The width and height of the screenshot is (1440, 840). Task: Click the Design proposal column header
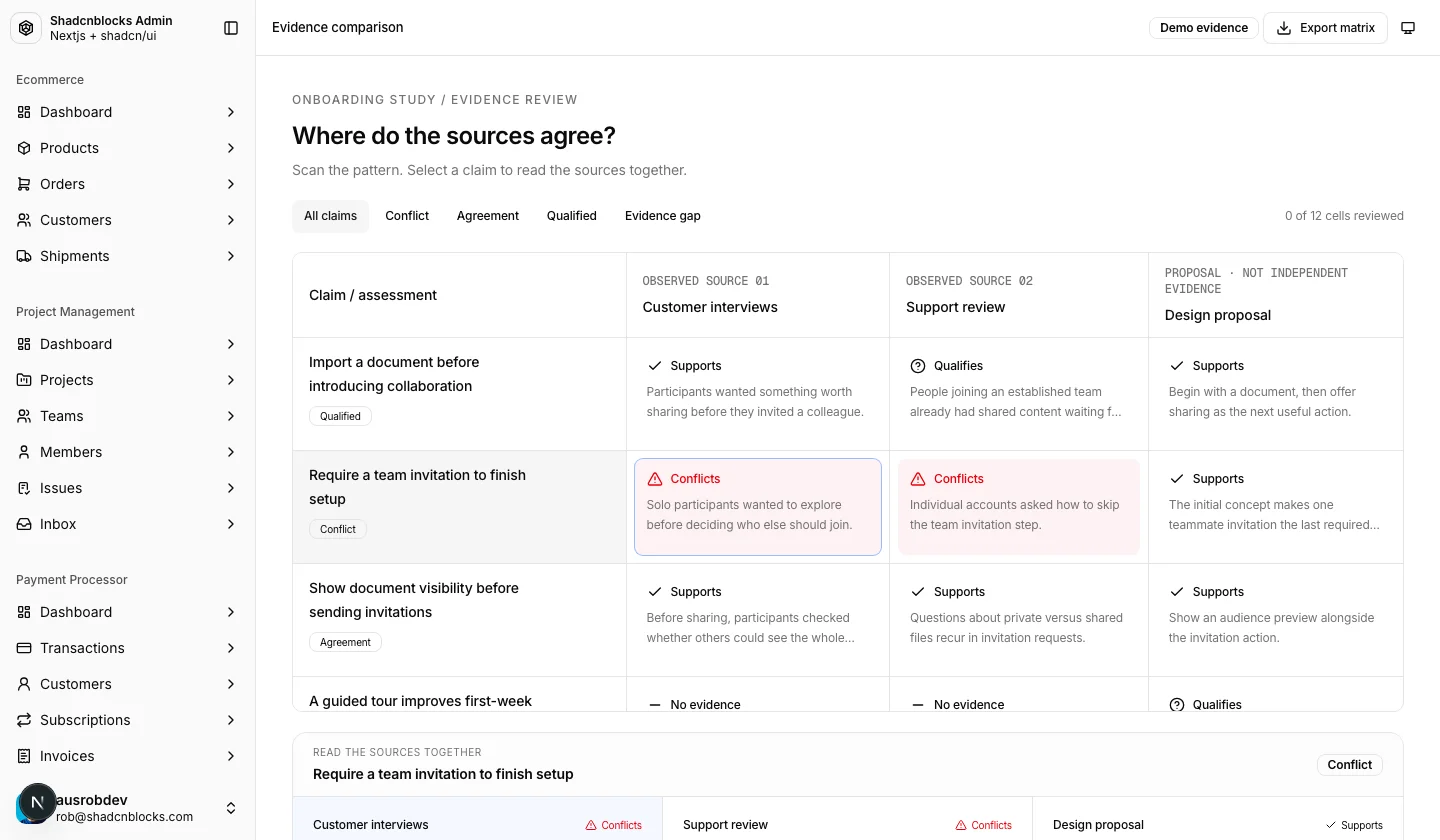[1276, 295]
